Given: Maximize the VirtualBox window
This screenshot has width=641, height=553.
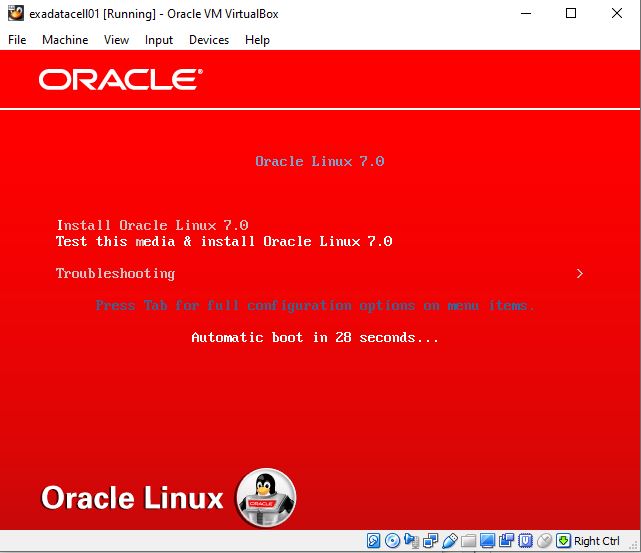Looking at the screenshot, I should [x=571, y=13].
